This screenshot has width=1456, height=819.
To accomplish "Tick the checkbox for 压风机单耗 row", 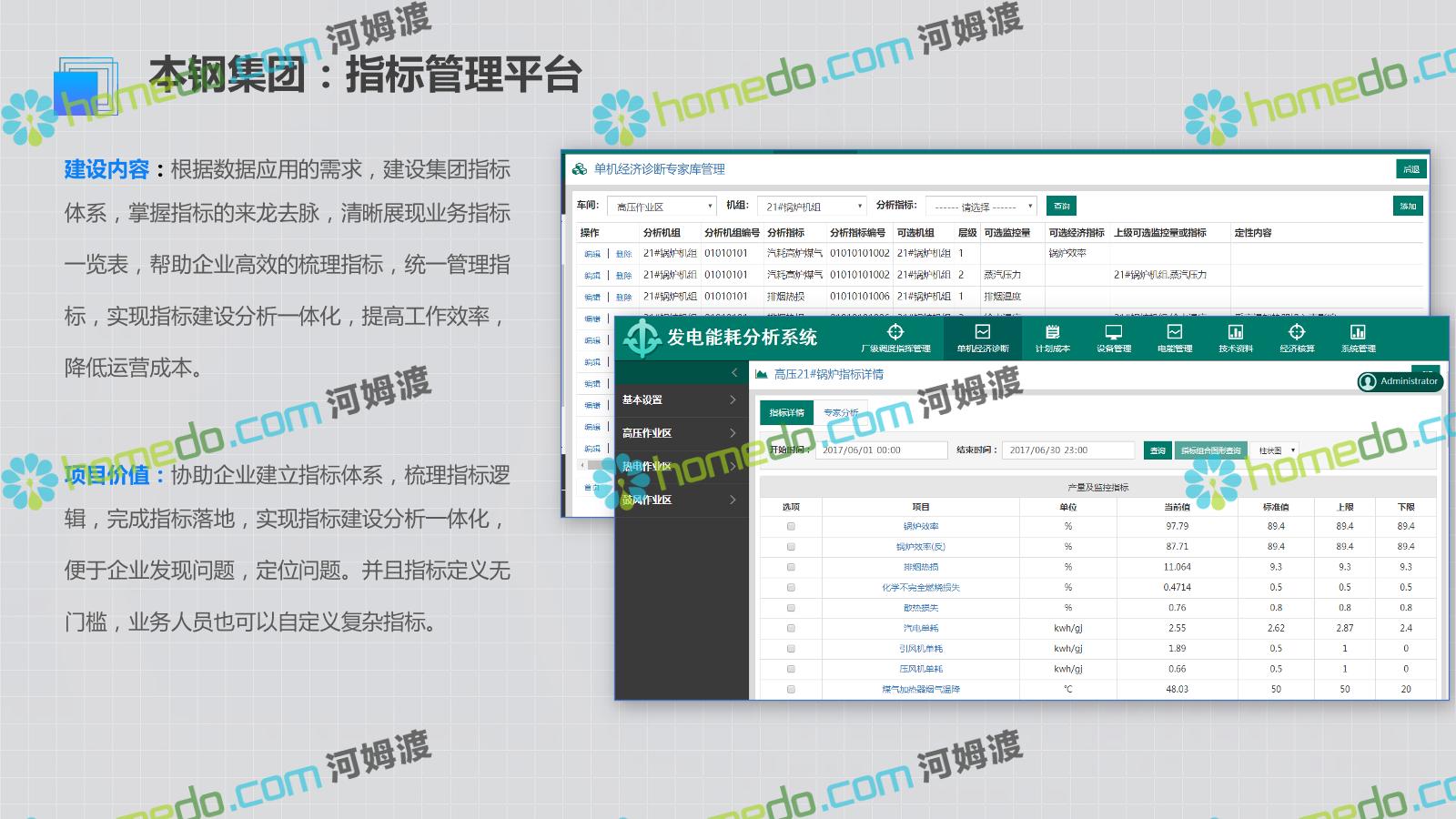I will (x=791, y=669).
